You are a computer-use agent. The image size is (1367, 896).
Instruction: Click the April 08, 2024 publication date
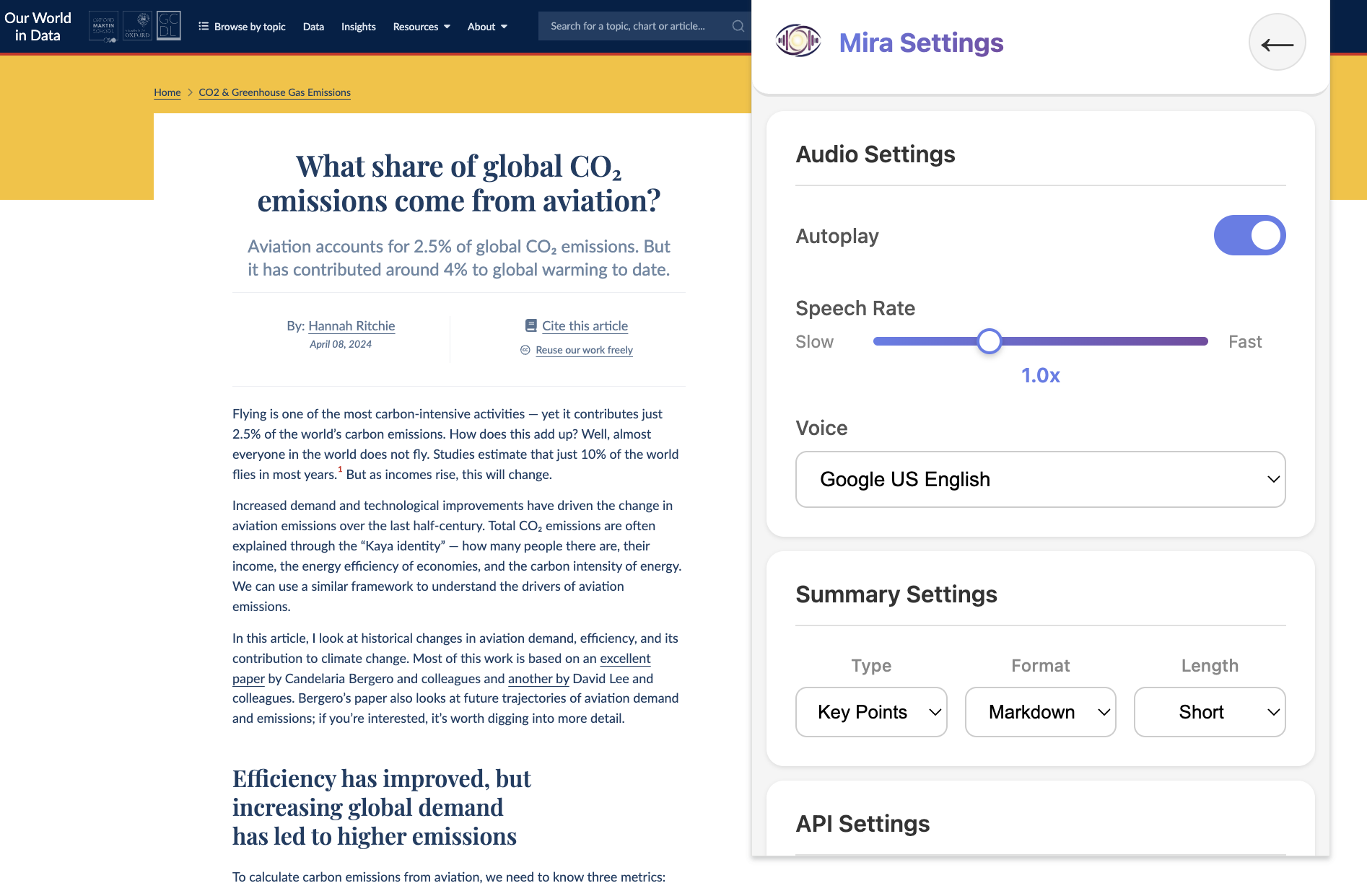pos(341,344)
